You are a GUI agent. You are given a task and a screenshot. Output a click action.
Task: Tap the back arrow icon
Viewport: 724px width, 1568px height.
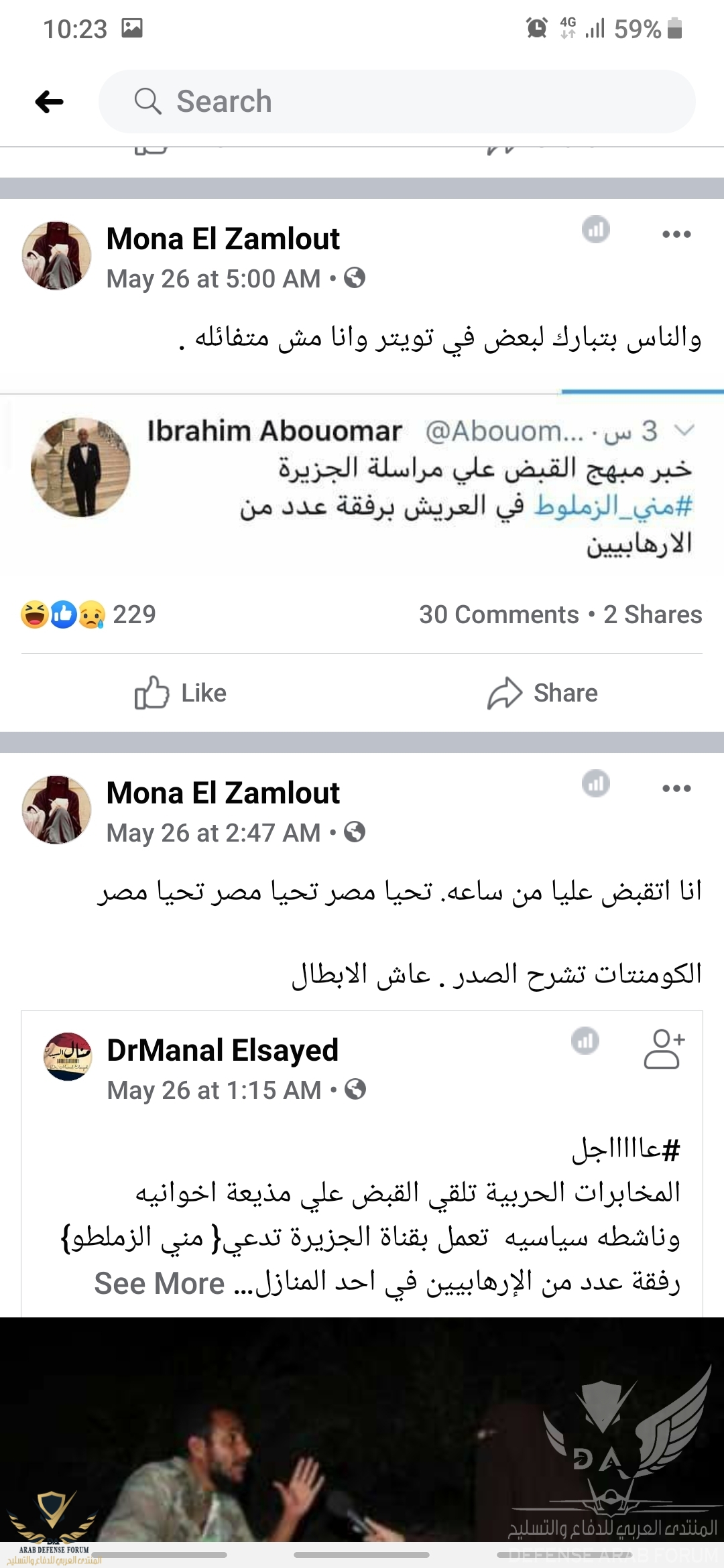click(50, 102)
